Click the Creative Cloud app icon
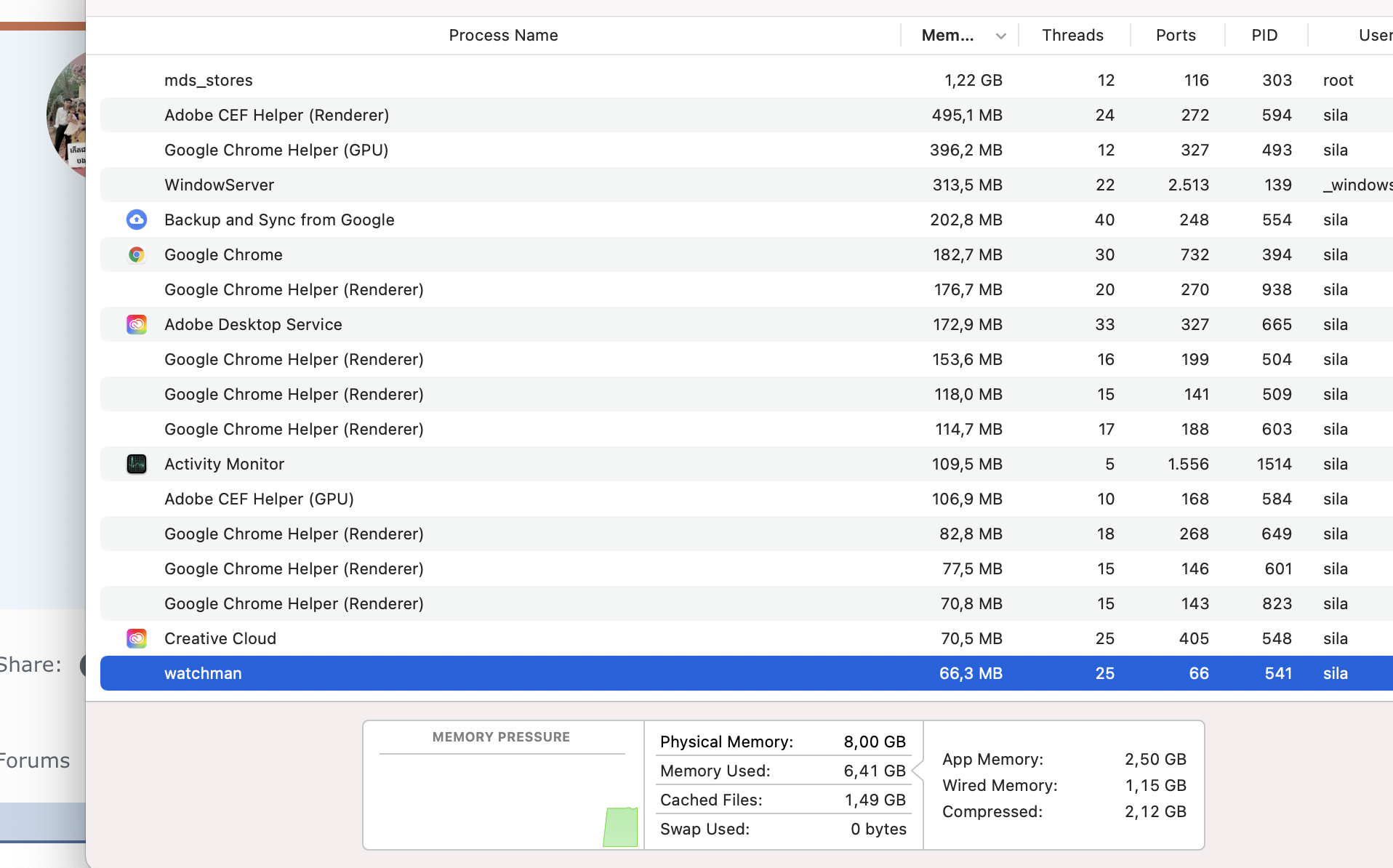Screen dimensions: 1393x868 point(137,638)
